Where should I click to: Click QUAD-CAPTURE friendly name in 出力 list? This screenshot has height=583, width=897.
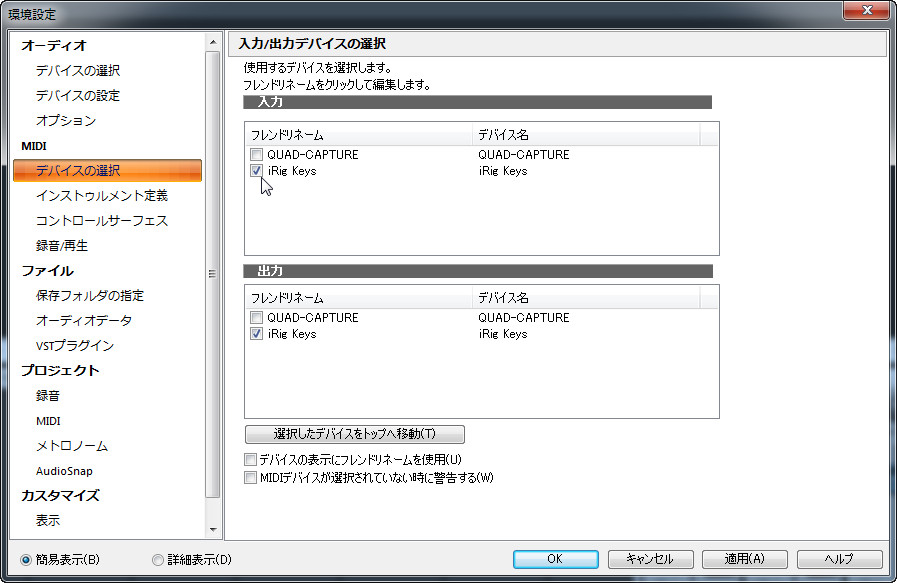(x=312, y=318)
